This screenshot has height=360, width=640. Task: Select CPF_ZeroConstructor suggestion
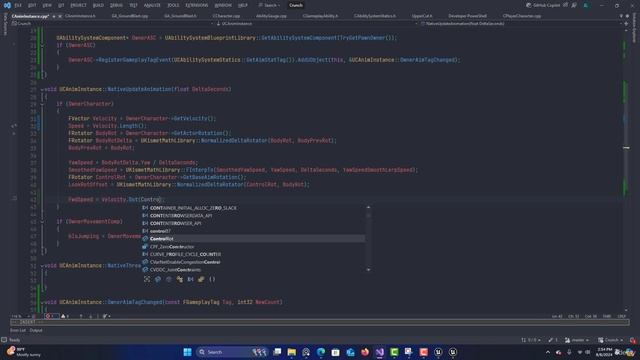pos(253,247)
